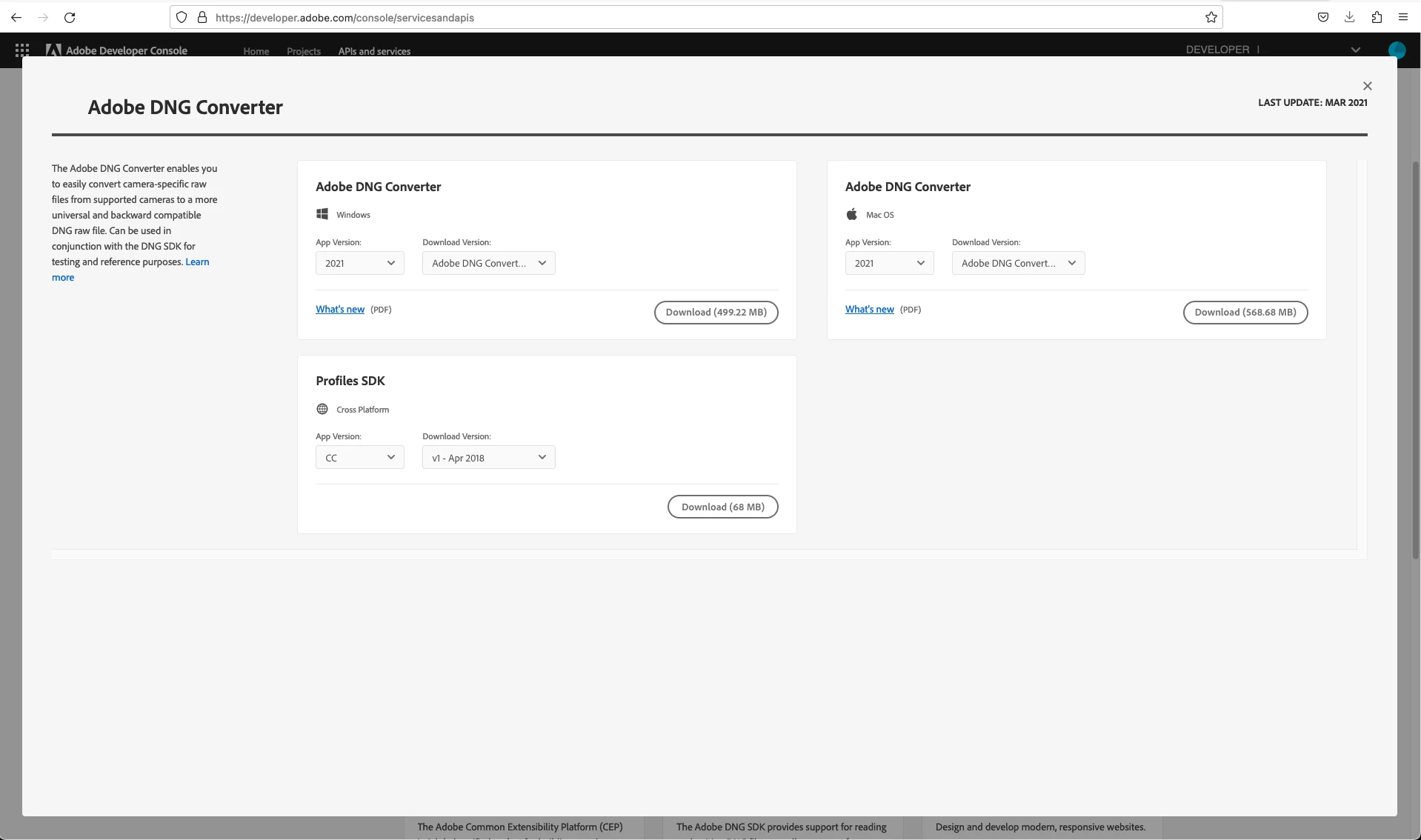1421x840 pixels.
Task: Click the LAST UPDATE: MAR 2021 text
Action: pos(1312,102)
